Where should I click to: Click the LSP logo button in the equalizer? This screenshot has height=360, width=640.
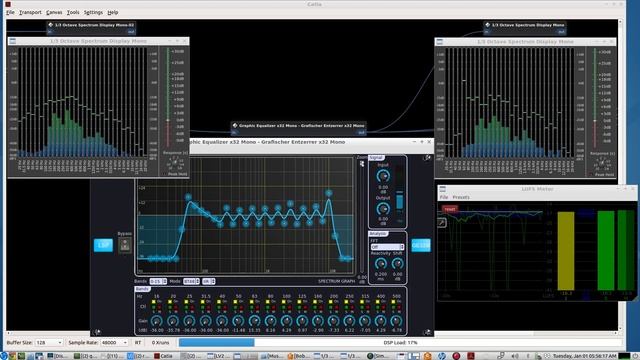103,245
